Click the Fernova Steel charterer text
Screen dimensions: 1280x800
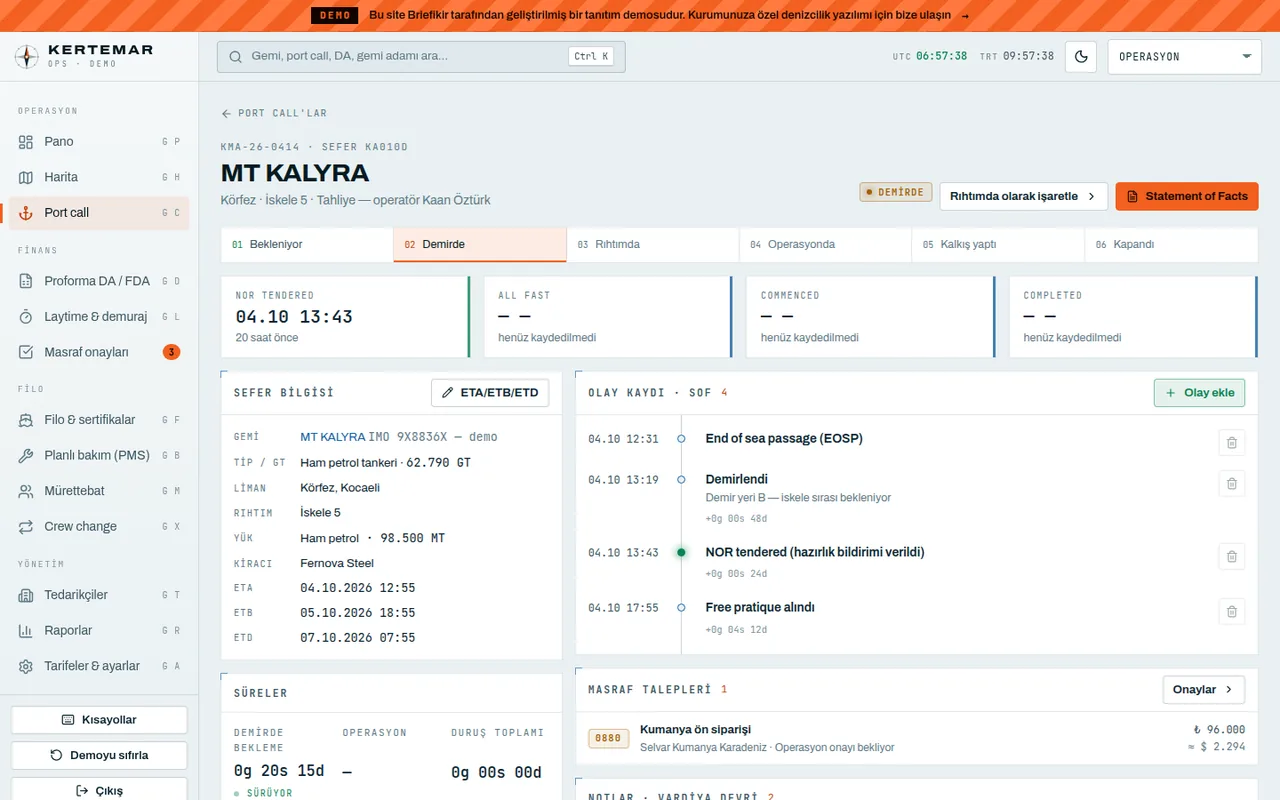(337, 563)
